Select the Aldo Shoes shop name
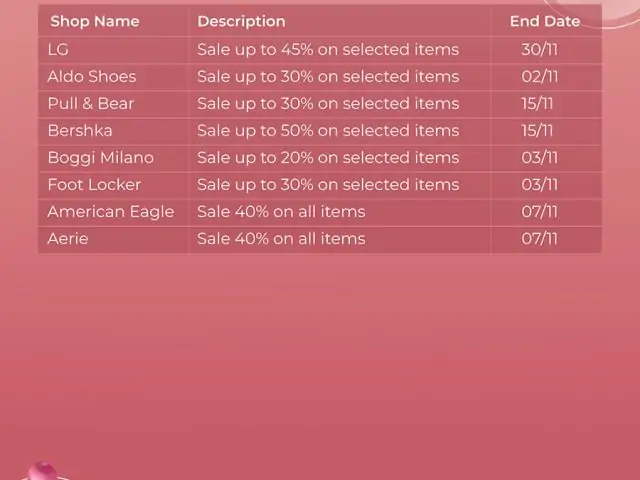Image resolution: width=640 pixels, height=480 pixels. [x=92, y=76]
